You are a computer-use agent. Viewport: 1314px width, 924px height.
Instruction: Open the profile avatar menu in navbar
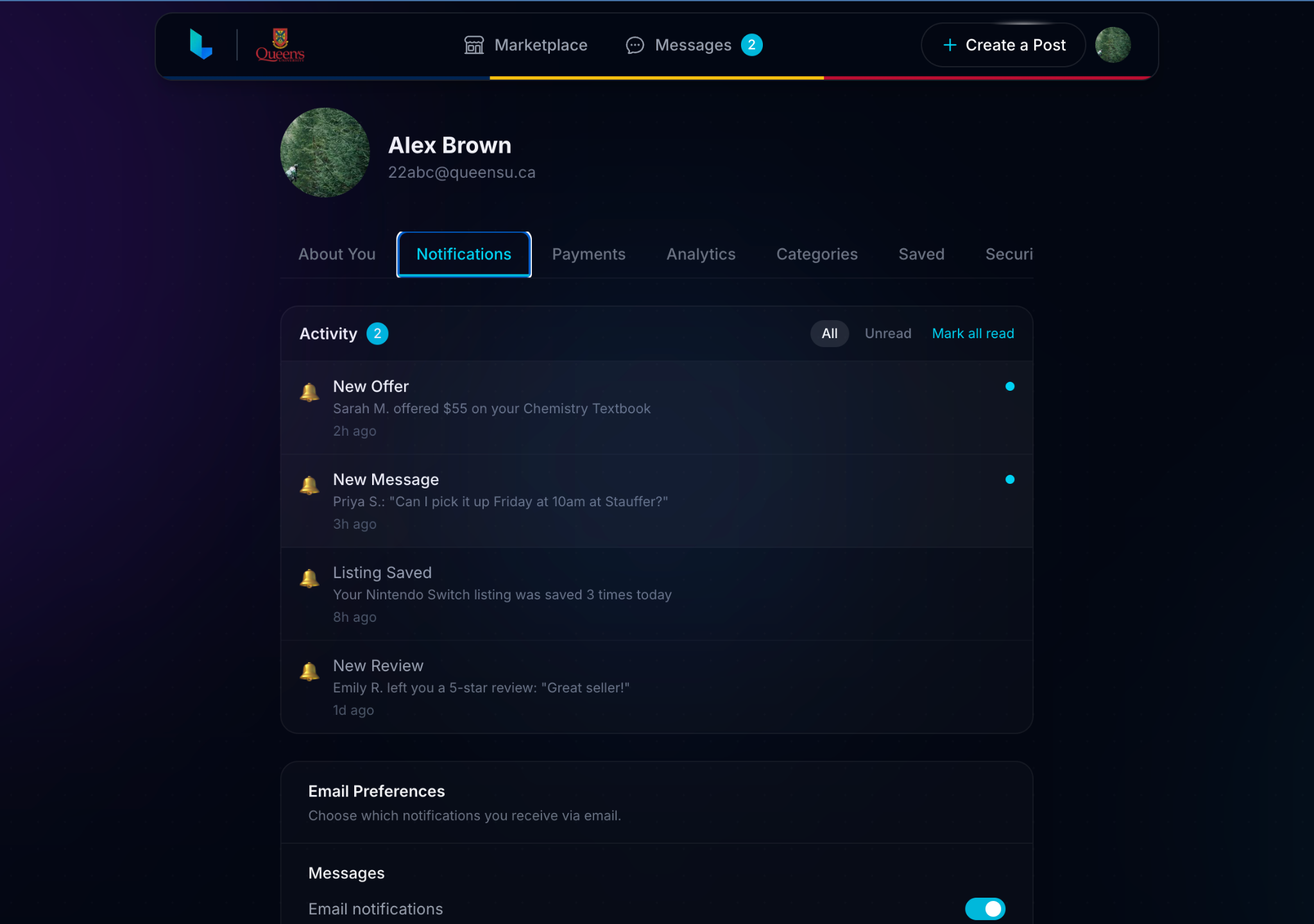pyautogui.click(x=1113, y=45)
